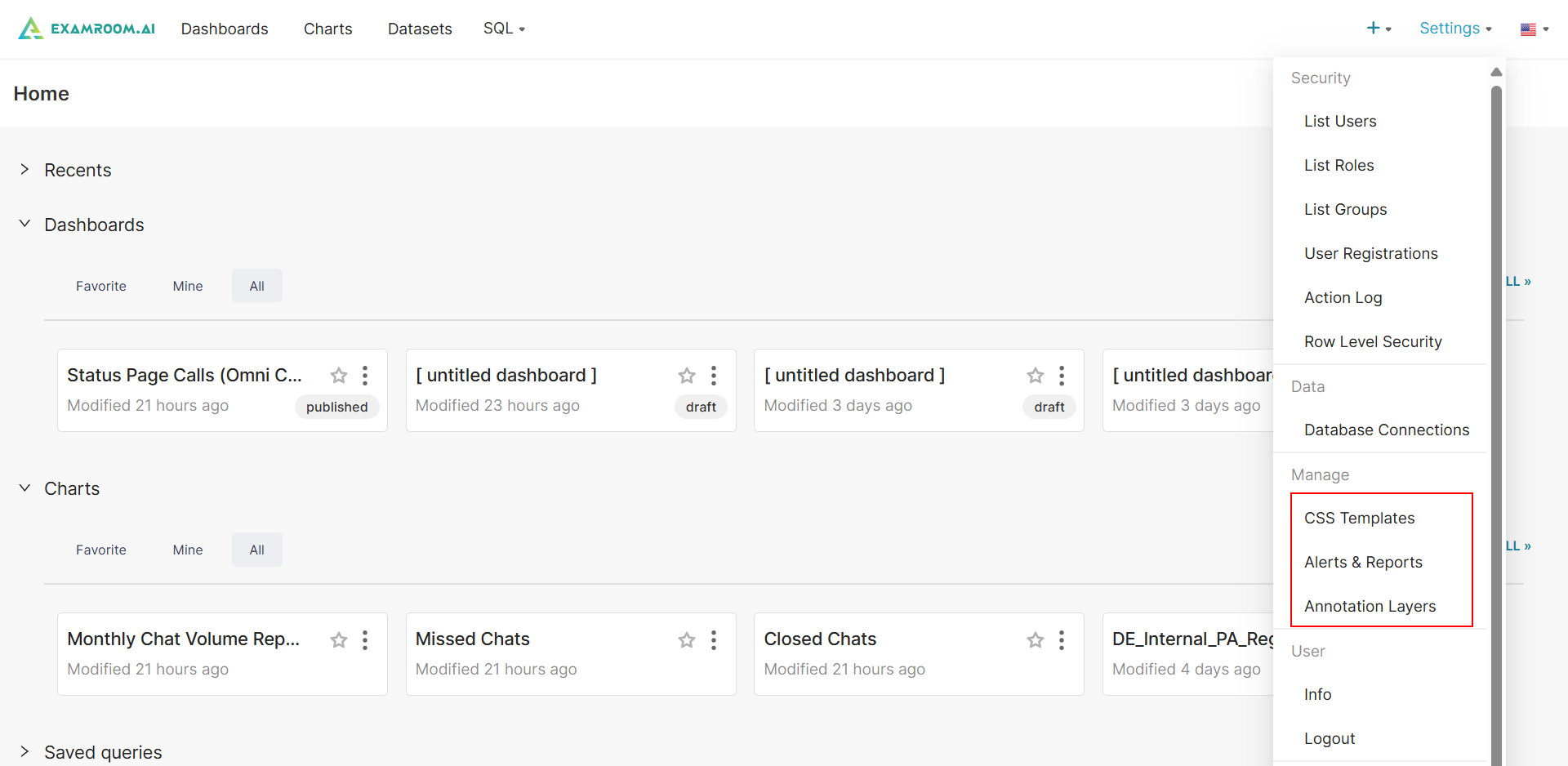Star the Missed Chats chart
Screen dimensions: 1568x766
pyautogui.click(x=687, y=640)
